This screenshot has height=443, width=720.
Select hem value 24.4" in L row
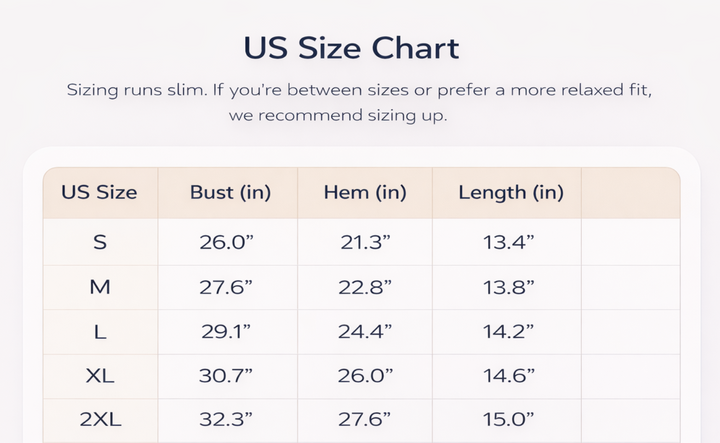click(x=365, y=333)
